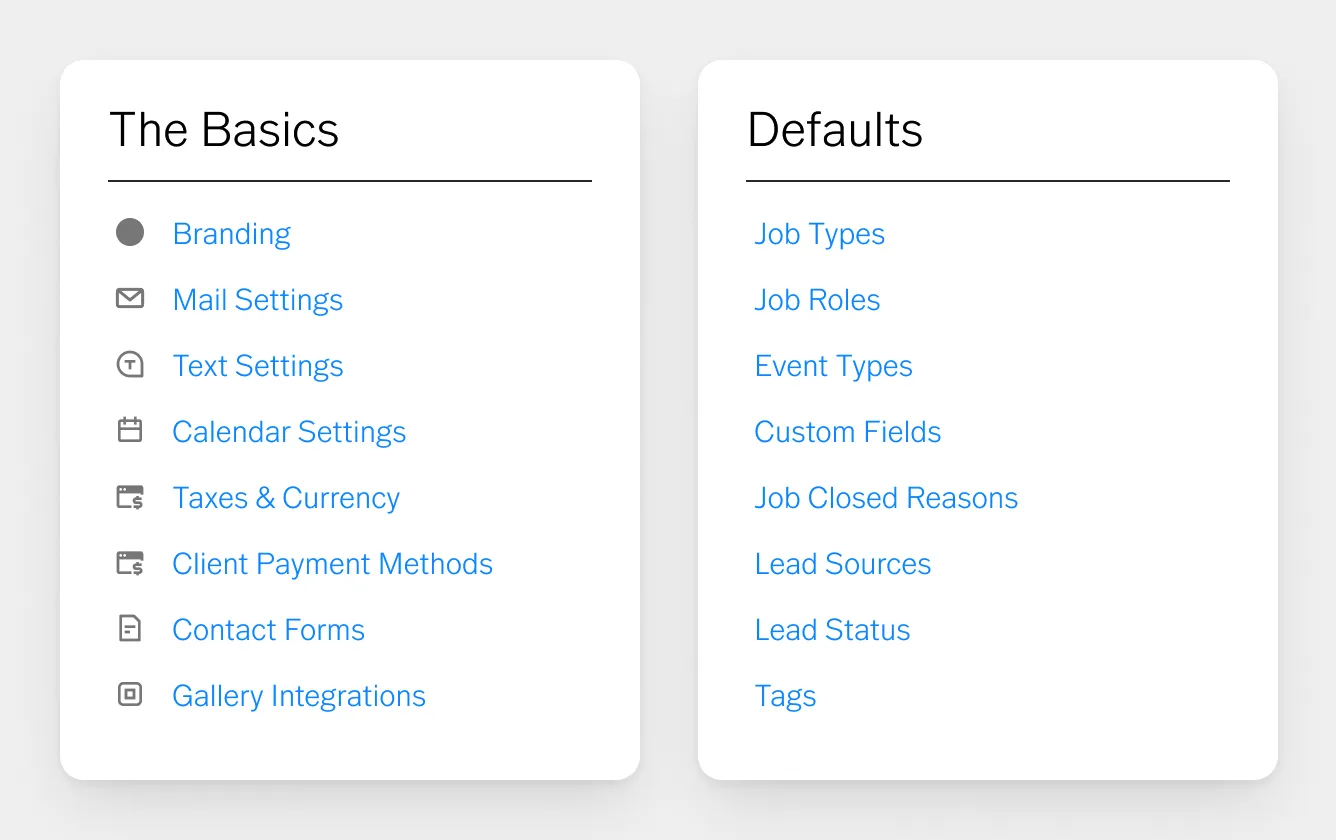Click the Contact Forms document icon
The image size is (1336, 840).
(130, 629)
